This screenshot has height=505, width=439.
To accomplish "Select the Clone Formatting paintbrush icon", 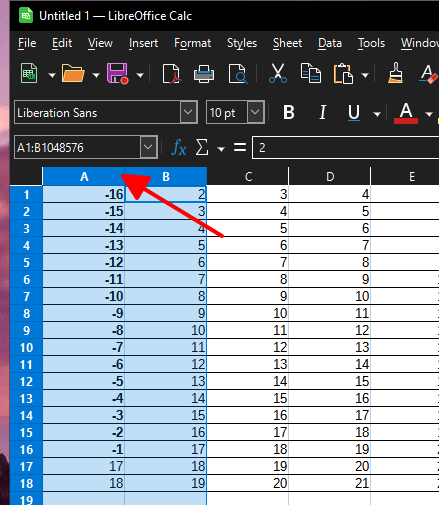I will (395, 73).
